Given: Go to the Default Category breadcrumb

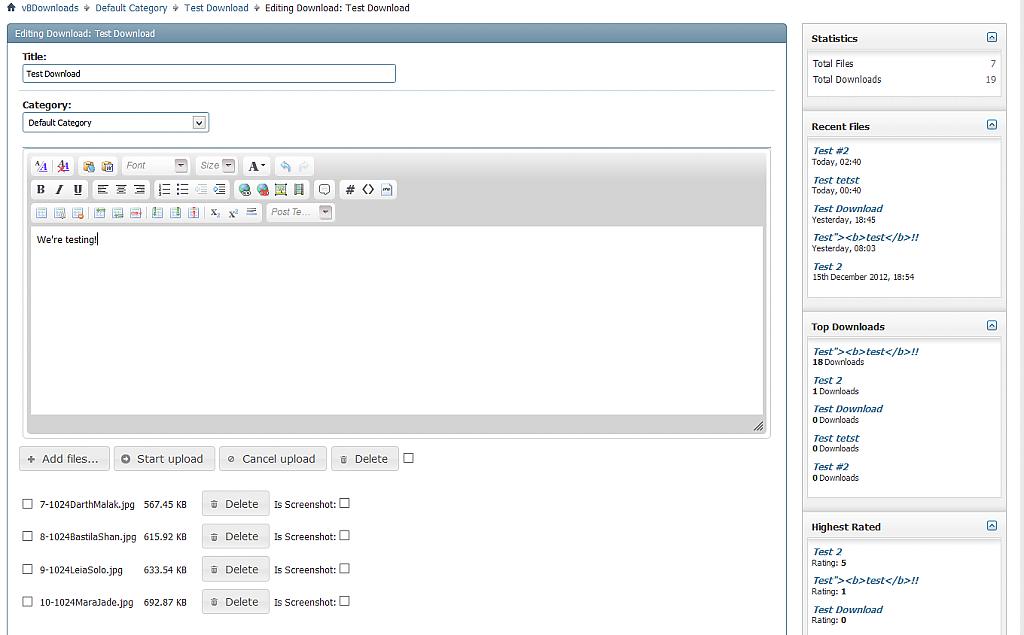Looking at the screenshot, I should 131,8.
